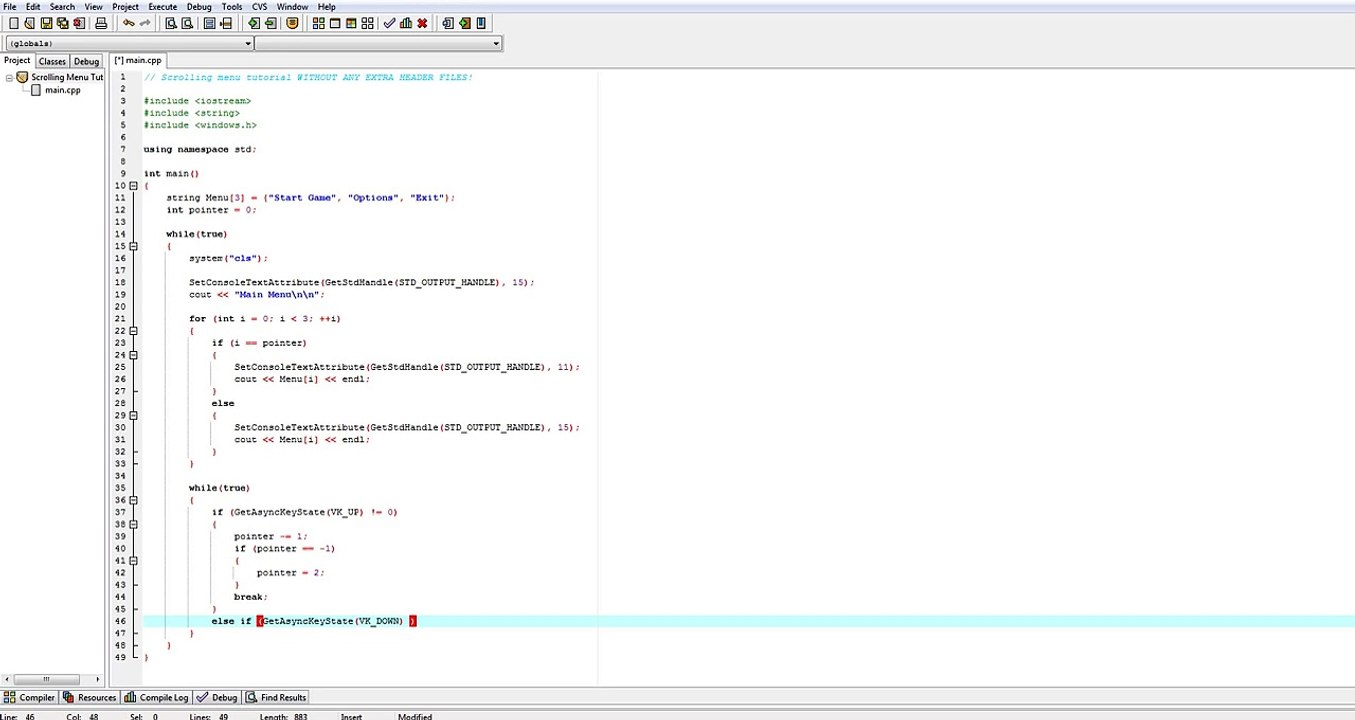Image resolution: width=1355 pixels, height=720 pixels.
Task: Click the Compile and Run icon
Action: coord(351,23)
